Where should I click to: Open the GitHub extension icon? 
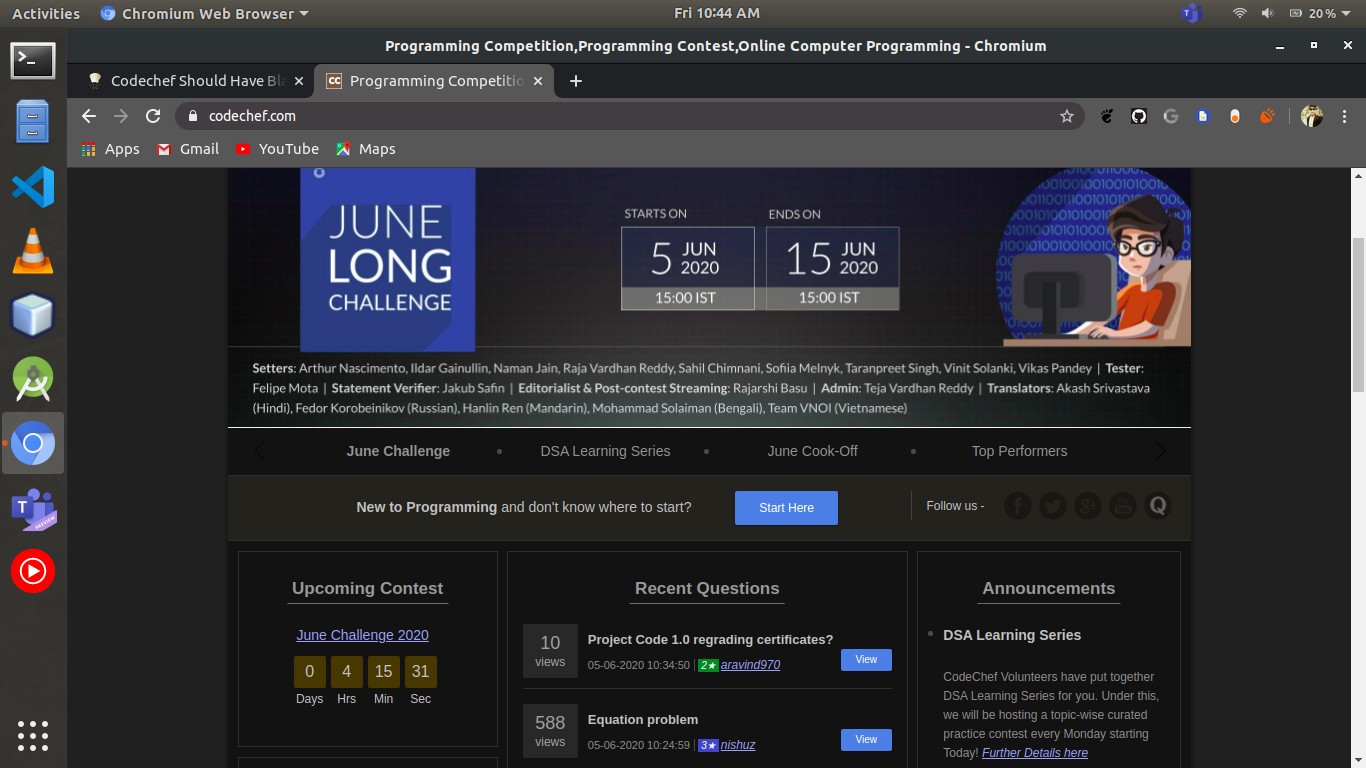click(1139, 116)
